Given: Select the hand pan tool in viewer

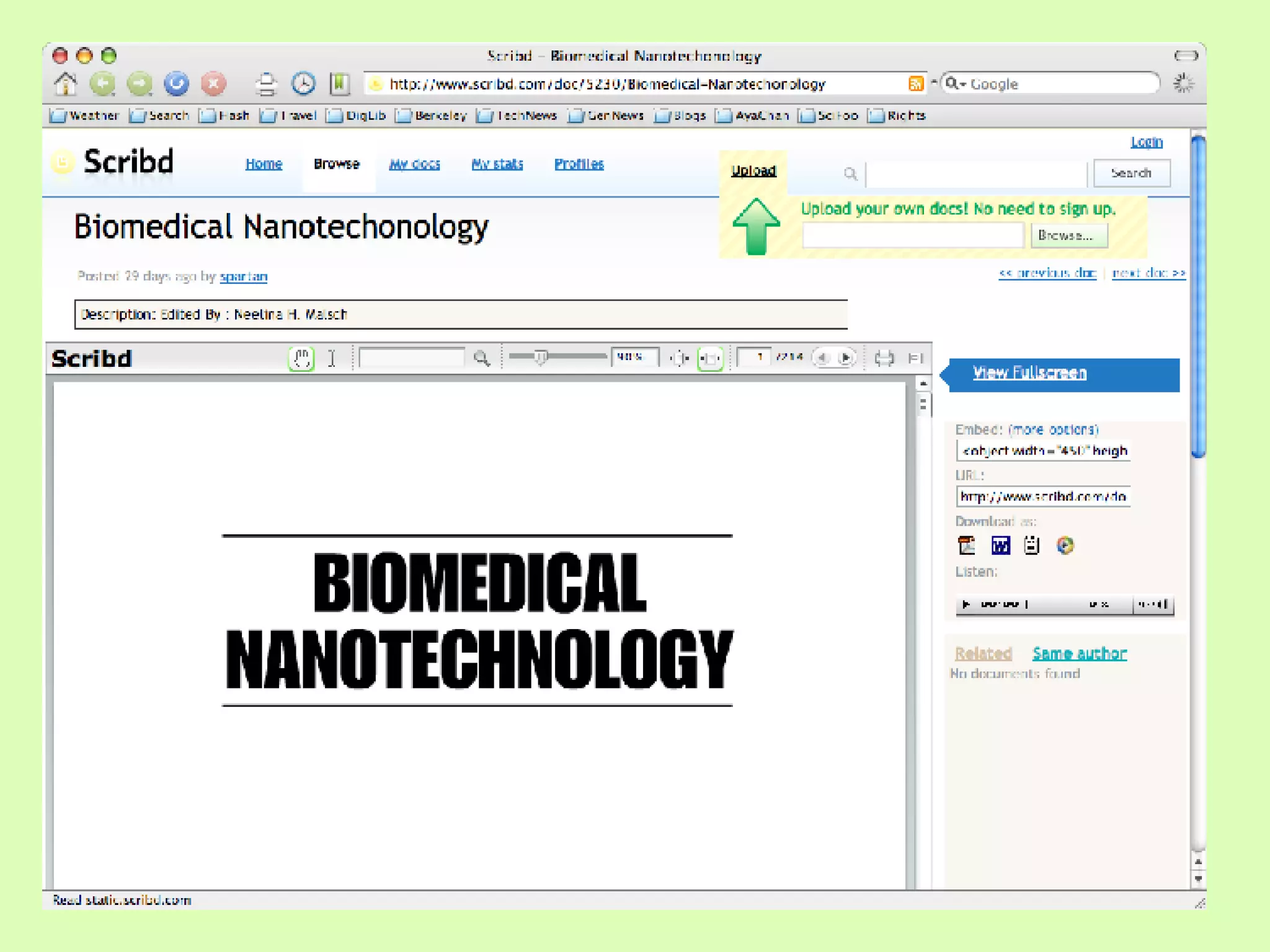Looking at the screenshot, I should (301, 358).
